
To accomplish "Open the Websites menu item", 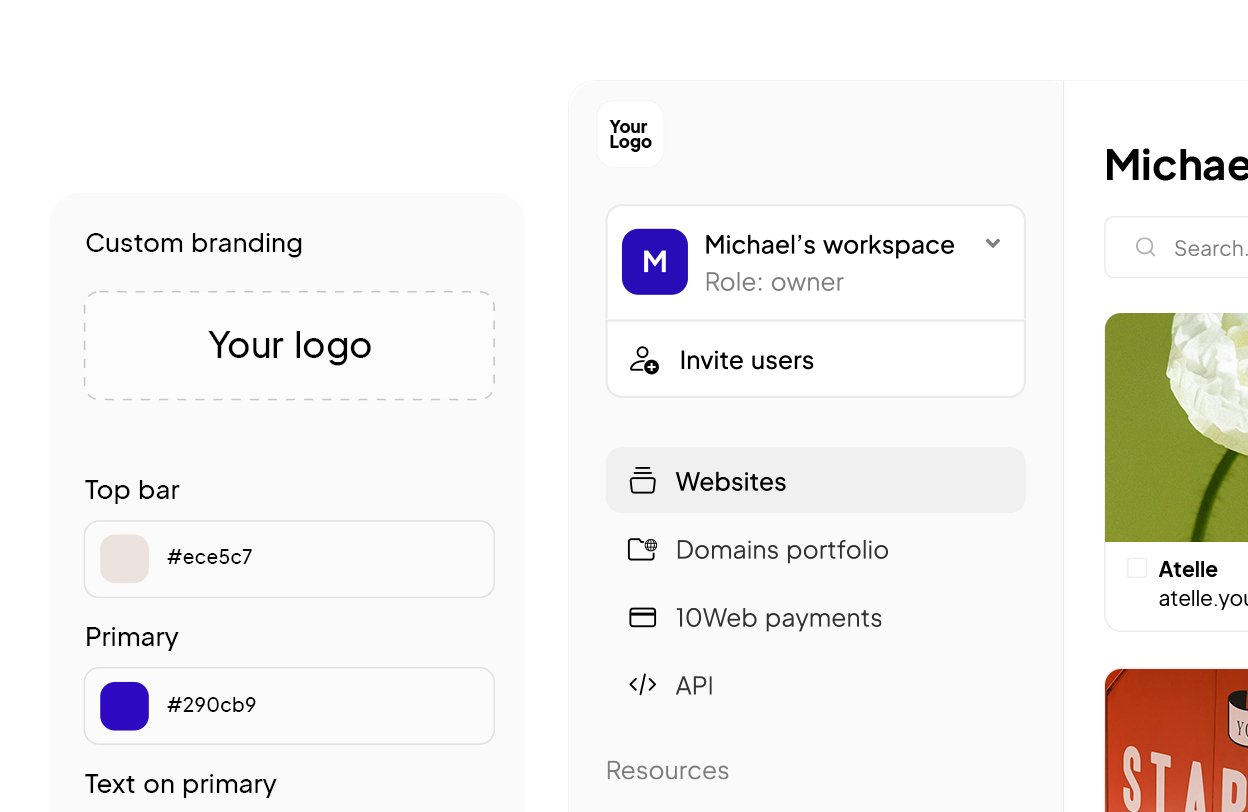I will point(730,481).
